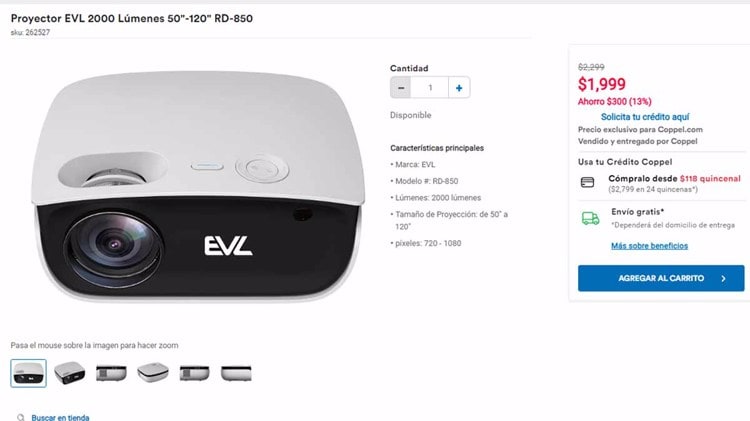Click the $118 quincenal credit text
This screenshot has height=421, width=750.
(x=710, y=178)
